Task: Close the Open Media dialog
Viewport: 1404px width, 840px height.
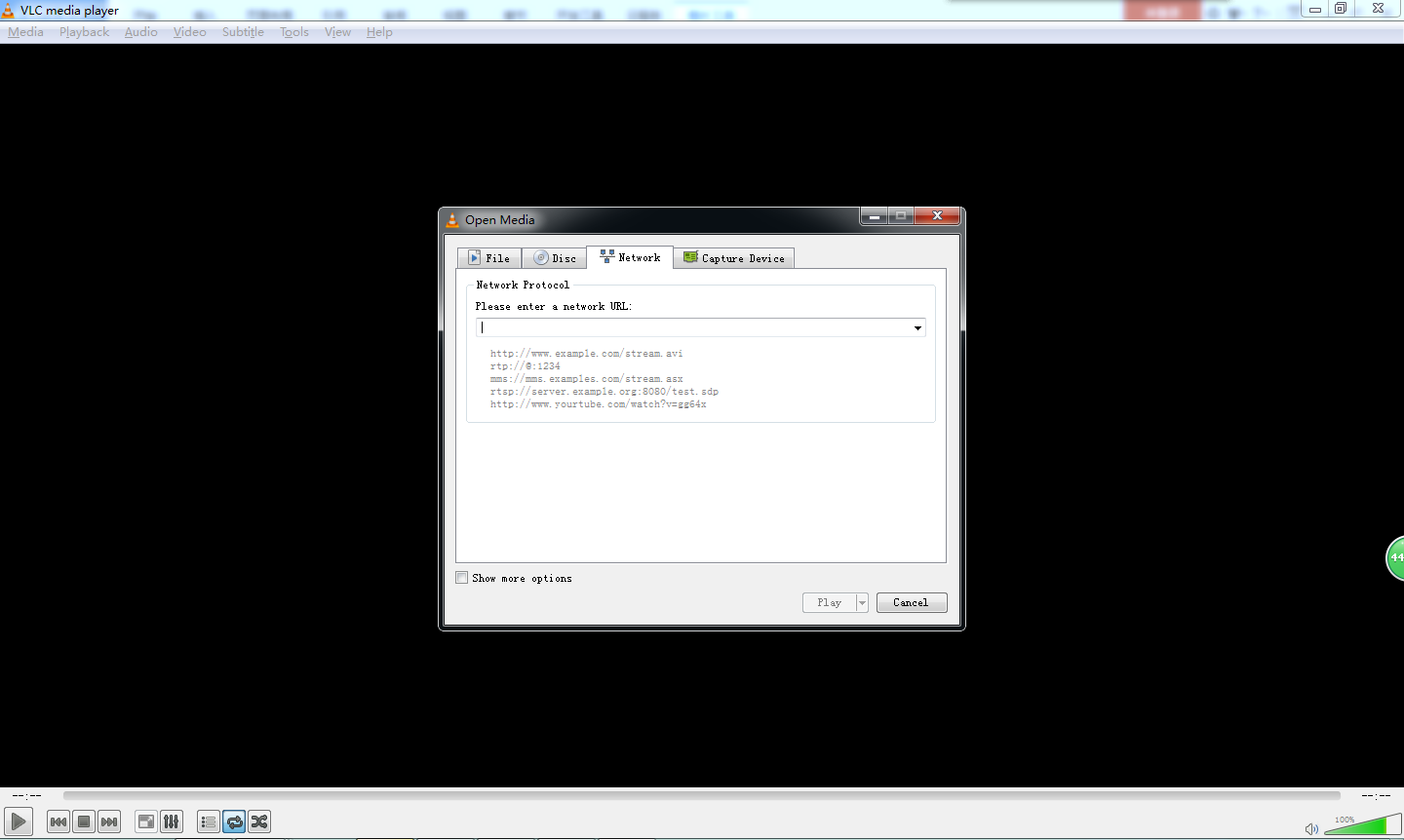Action: 937,216
